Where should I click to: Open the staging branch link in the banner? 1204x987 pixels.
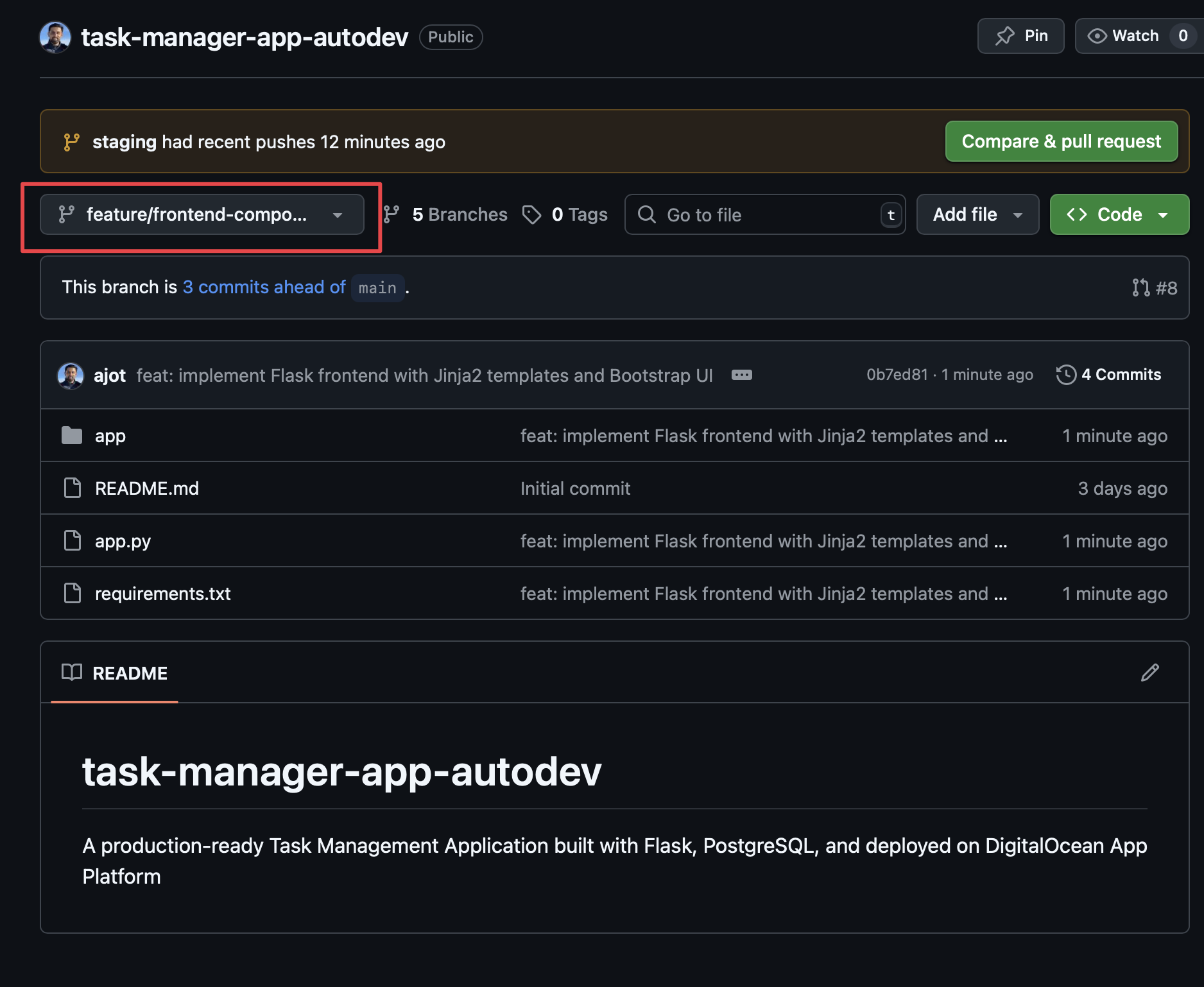tap(125, 142)
